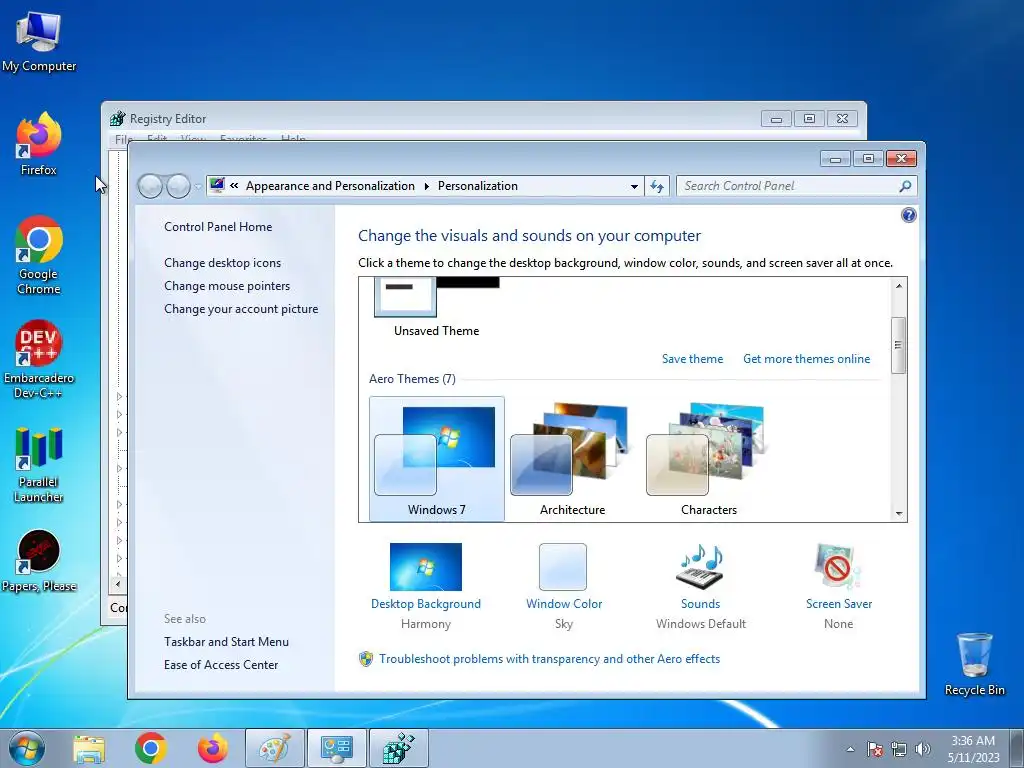1024x768 pixels.
Task: Click the refresh button beside address bar
Action: pos(657,186)
